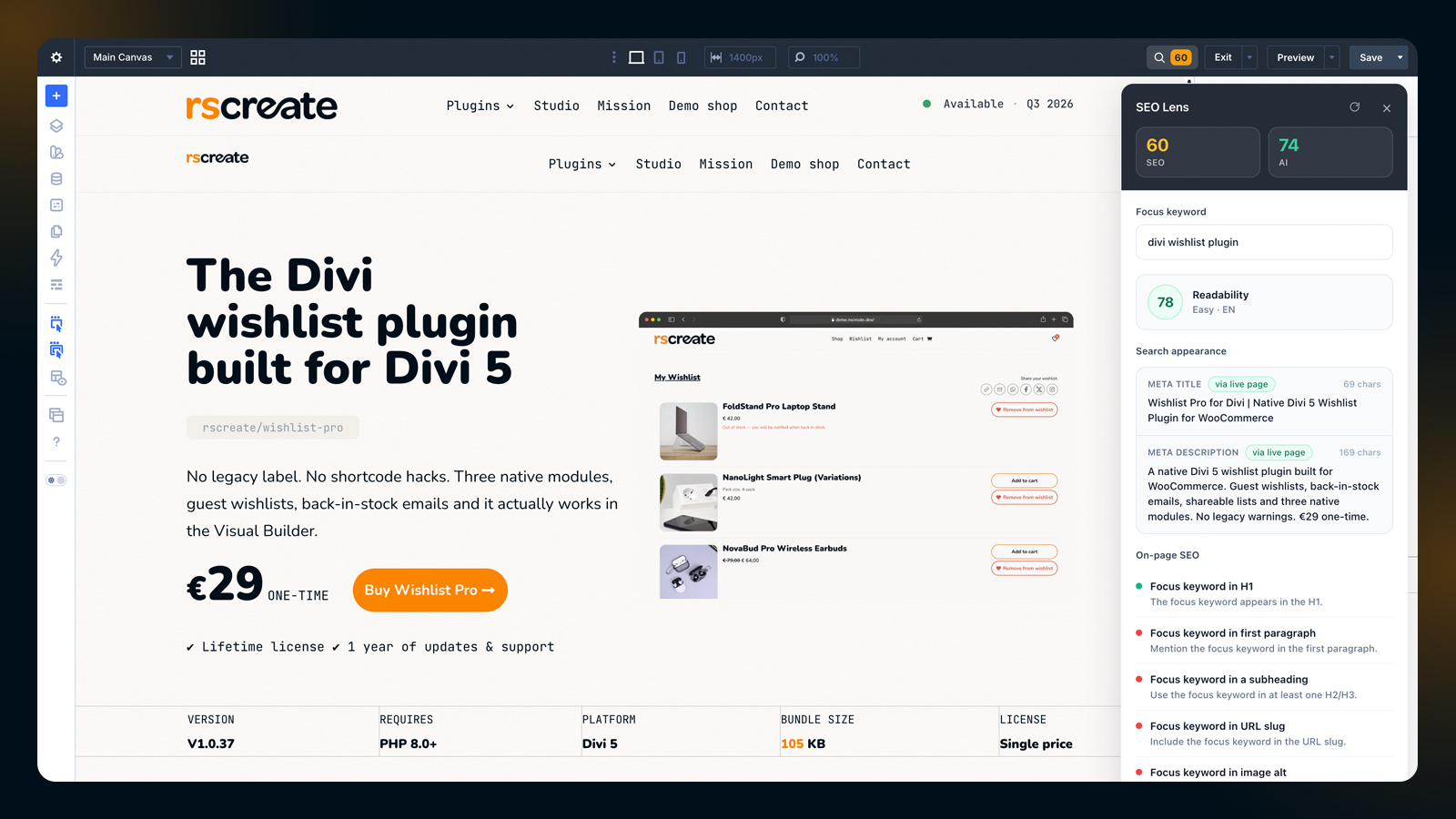
Task: Open the three-dot responsive options menu
Action: tap(614, 57)
